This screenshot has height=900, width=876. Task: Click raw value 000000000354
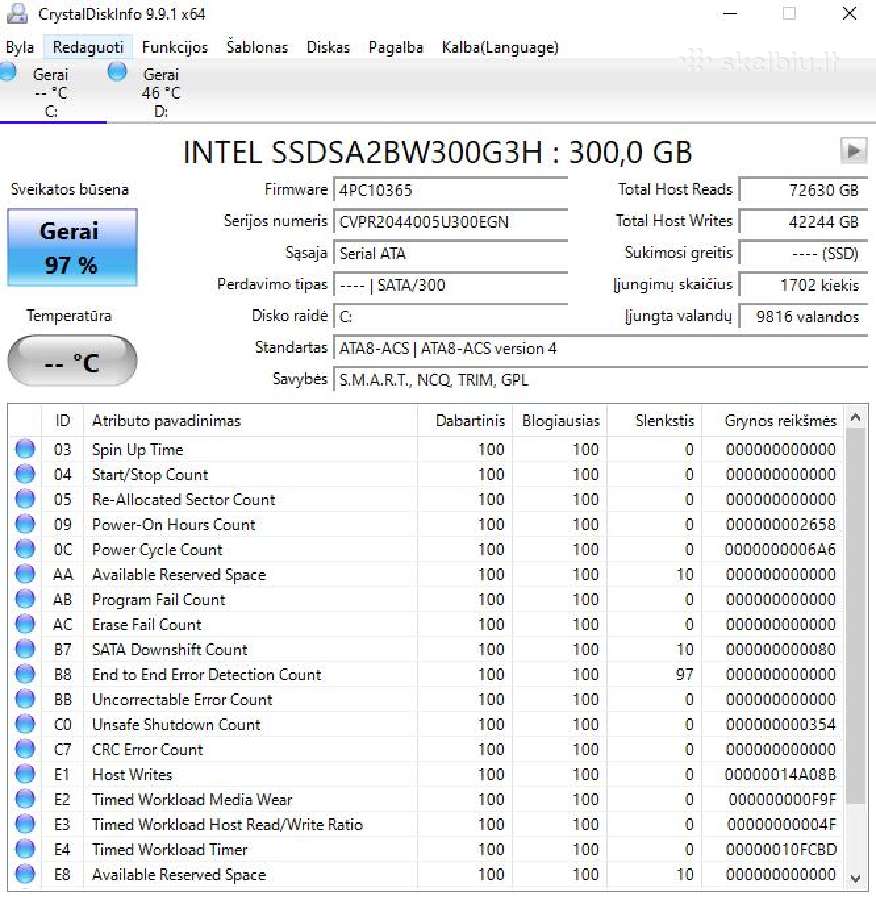click(780, 724)
